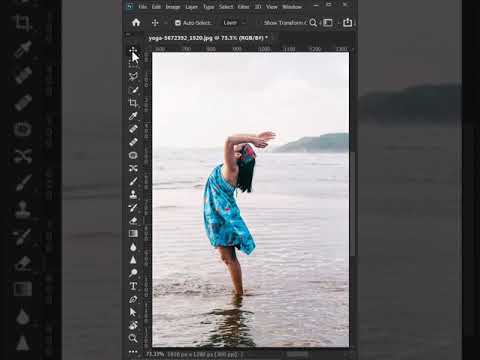This screenshot has width=480, height=360.
Task: Select the Content-Aware Move tool
Action: click(133, 168)
